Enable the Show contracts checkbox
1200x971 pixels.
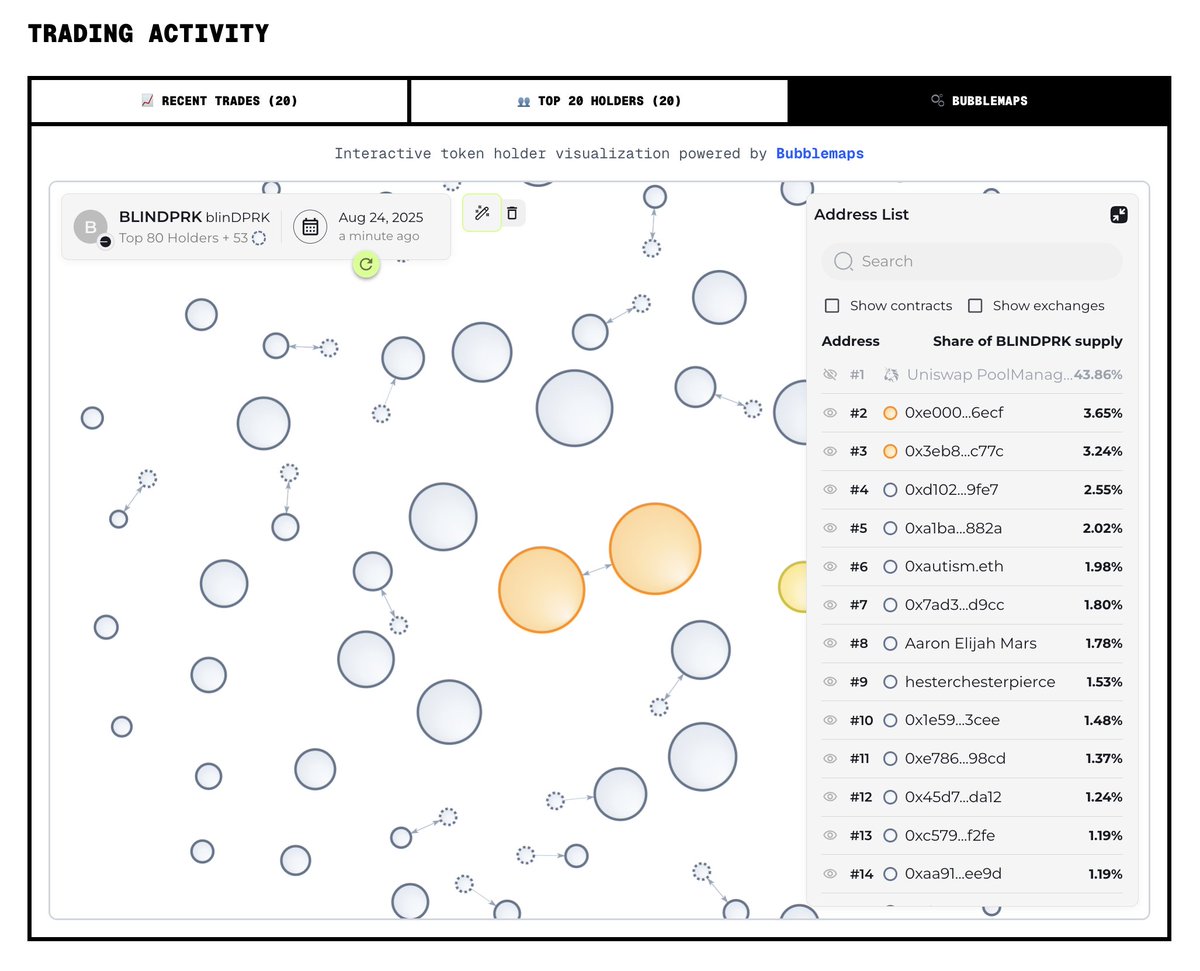[x=832, y=305]
